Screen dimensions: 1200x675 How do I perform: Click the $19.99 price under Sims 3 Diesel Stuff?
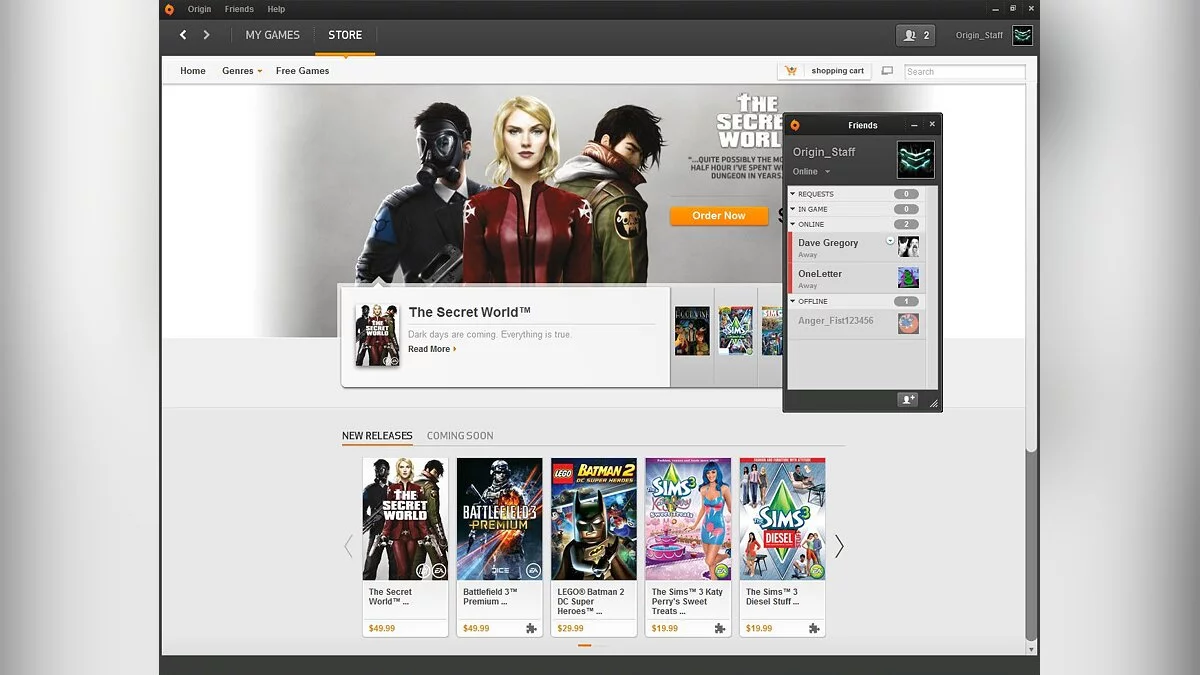[x=759, y=628]
